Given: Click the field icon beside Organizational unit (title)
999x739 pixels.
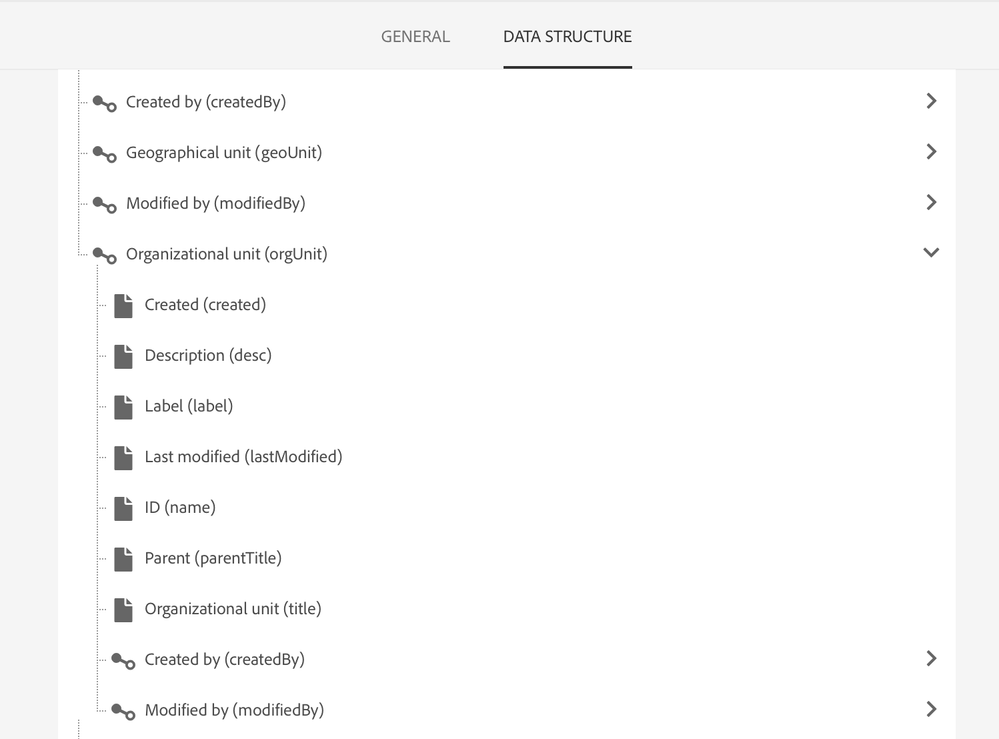Looking at the screenshot, I should point(122,608).
